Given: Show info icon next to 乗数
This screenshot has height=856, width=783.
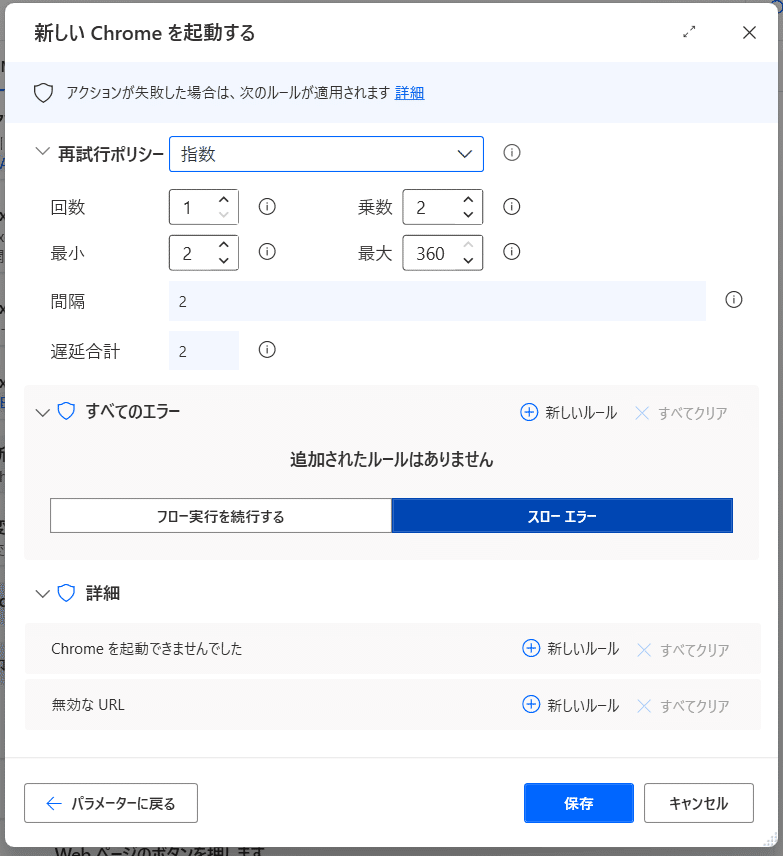Looking at the screenshot, I should point(512,206).
